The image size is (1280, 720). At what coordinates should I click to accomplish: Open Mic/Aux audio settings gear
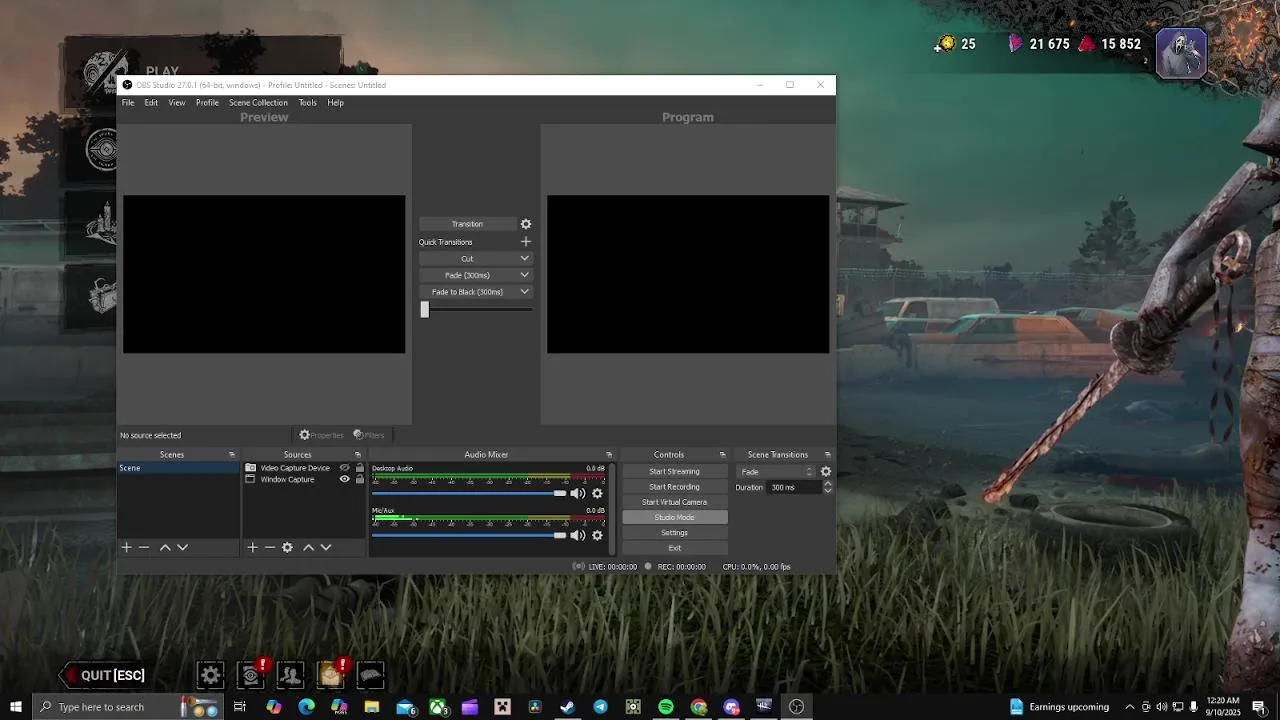pos(597,535)
